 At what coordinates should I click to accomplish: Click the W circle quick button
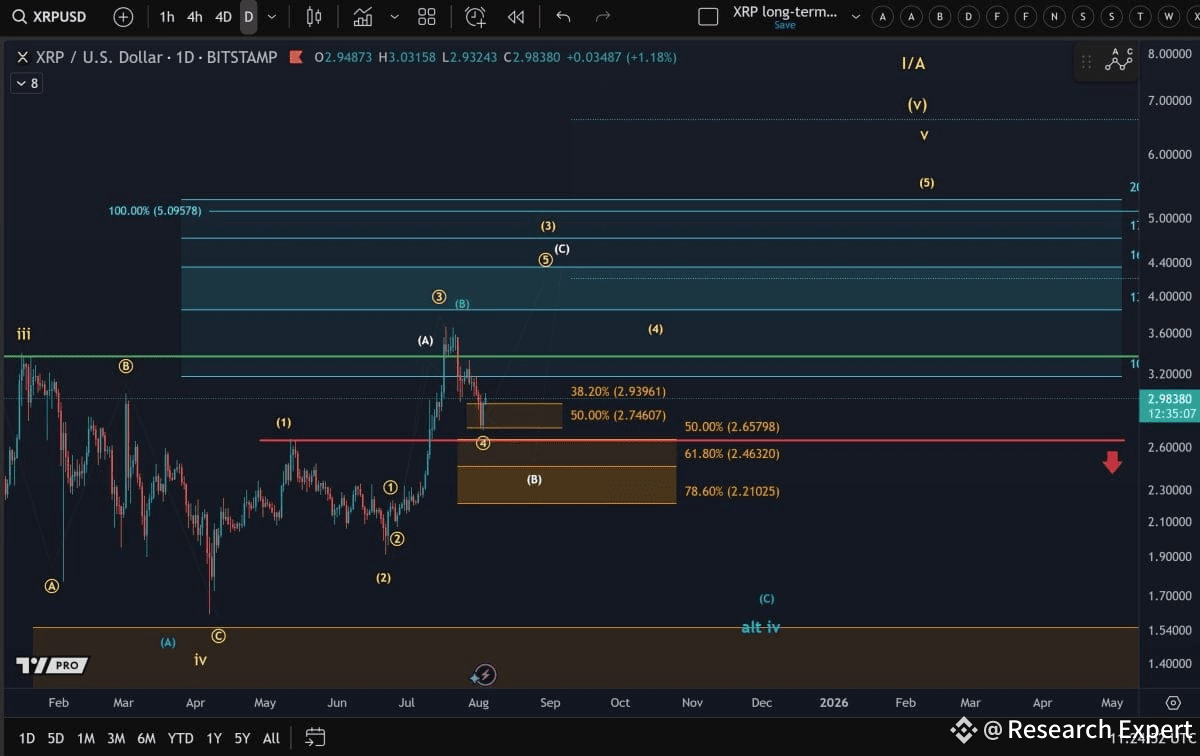(x=1169, y=17)
